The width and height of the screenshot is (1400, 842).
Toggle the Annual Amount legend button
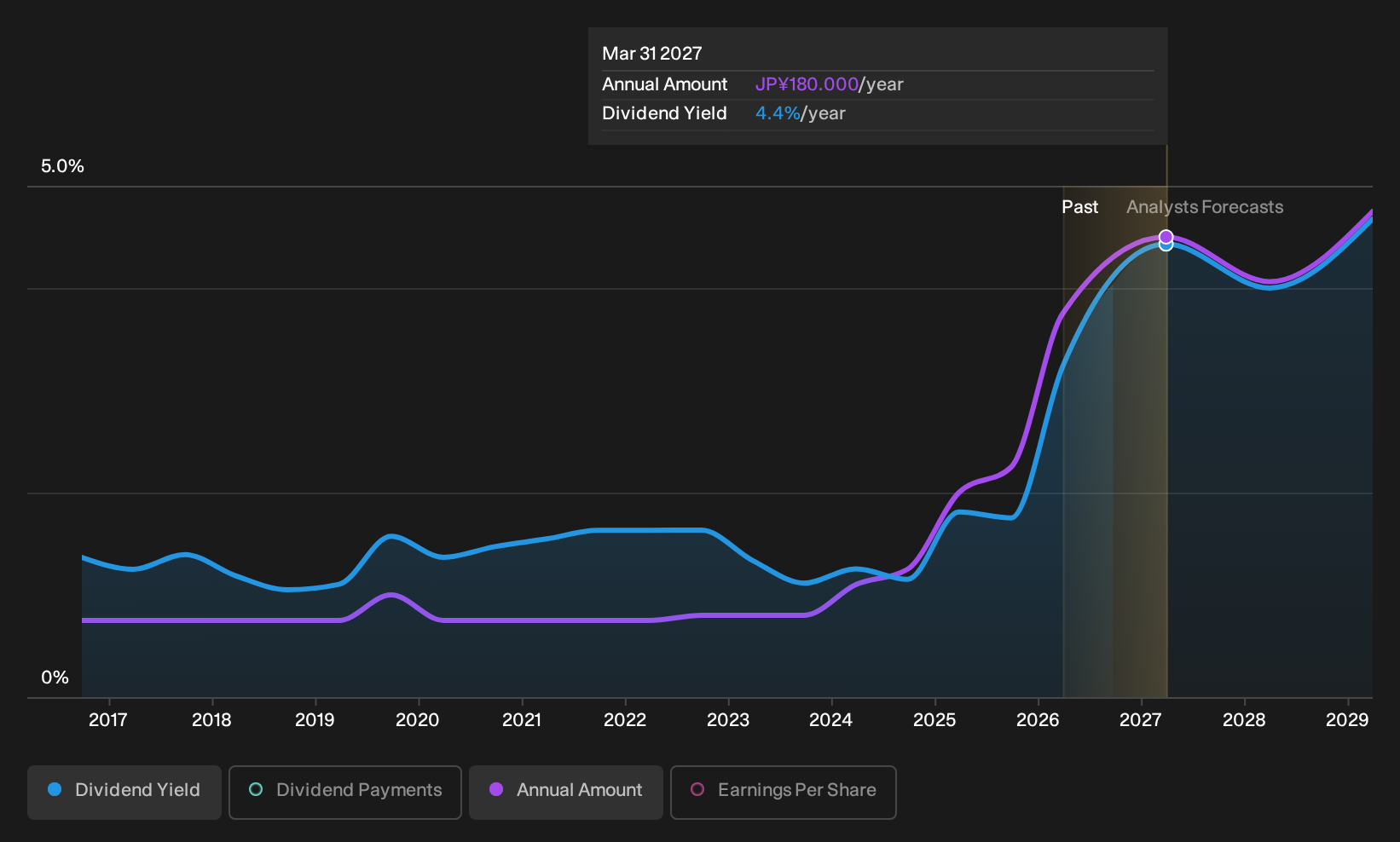(x=566, y=792)
